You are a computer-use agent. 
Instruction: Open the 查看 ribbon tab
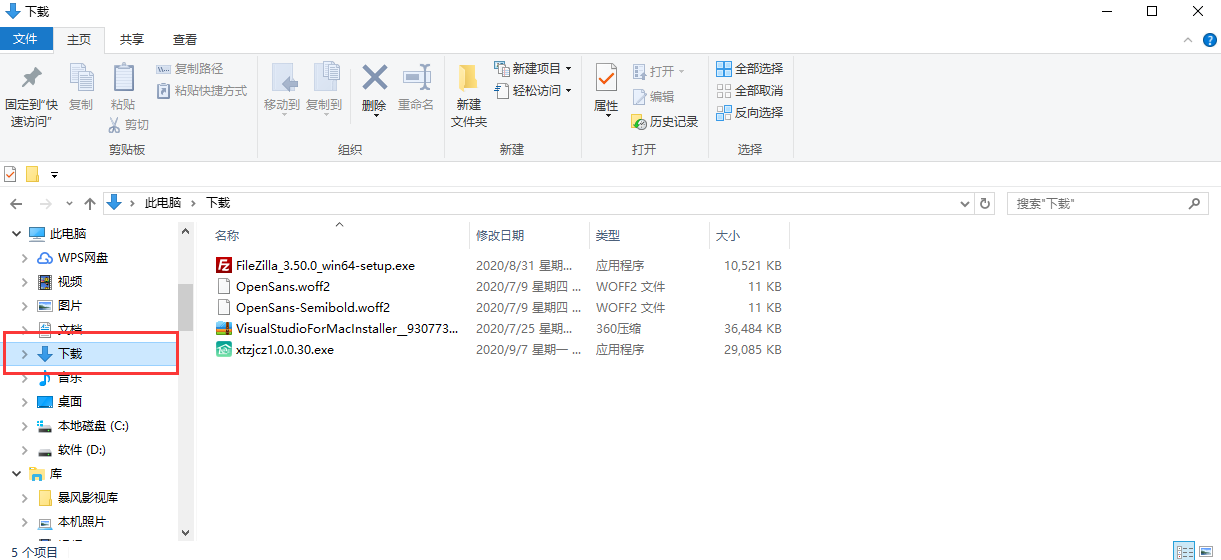click(x=185, y=40)
